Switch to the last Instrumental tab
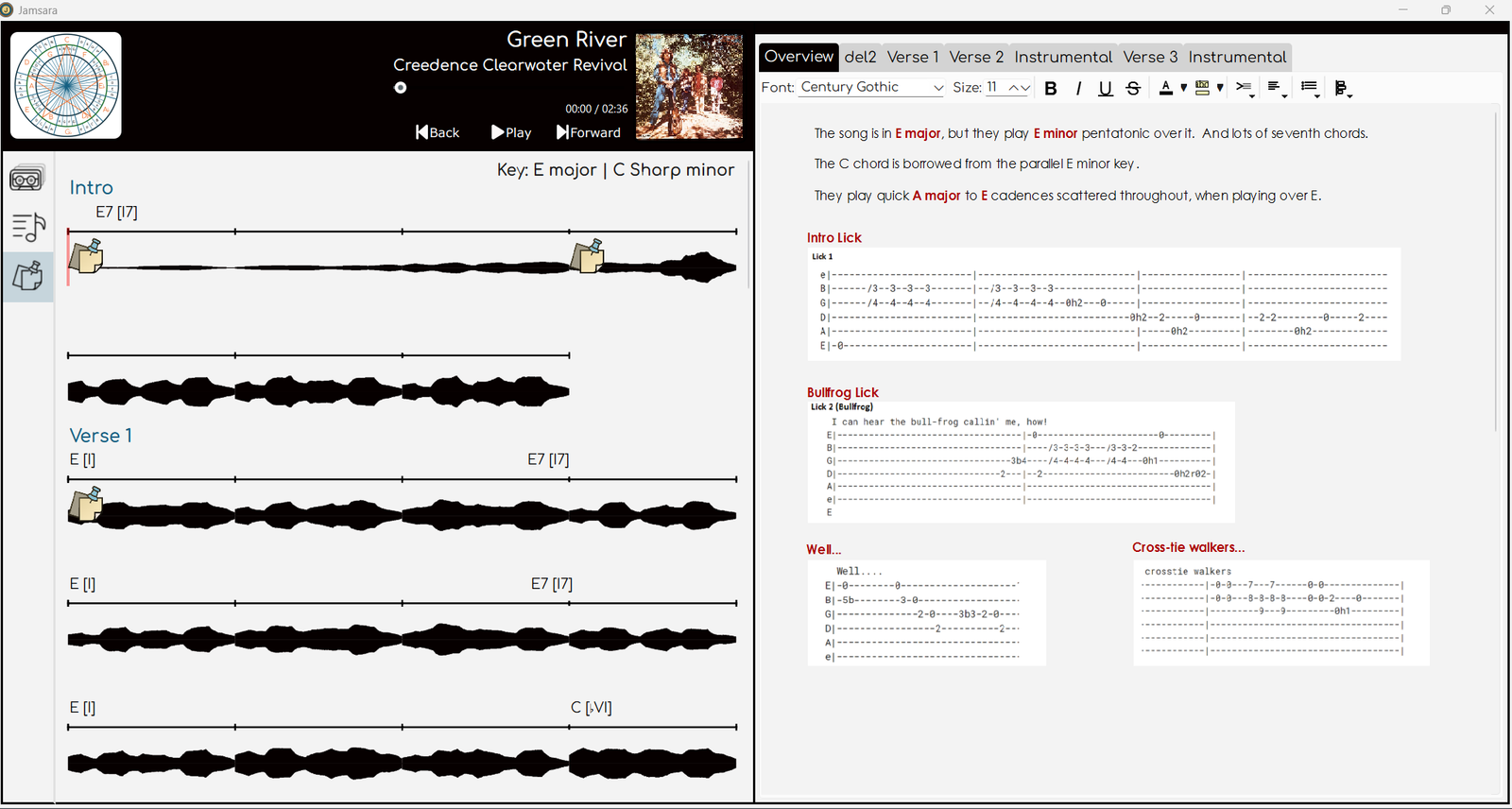Image resolution: width=1512 pixels, height=809 pixels. (x=1237, y=57)
